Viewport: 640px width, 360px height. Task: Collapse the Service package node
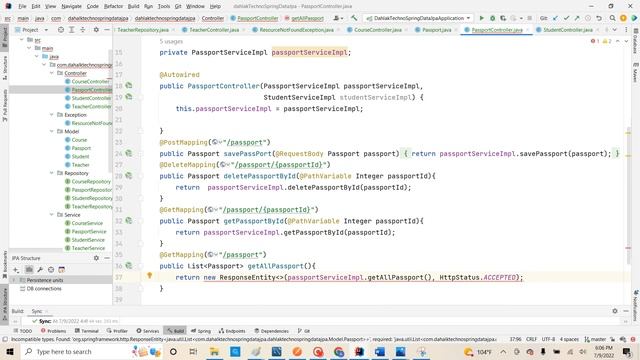(52, 215)
